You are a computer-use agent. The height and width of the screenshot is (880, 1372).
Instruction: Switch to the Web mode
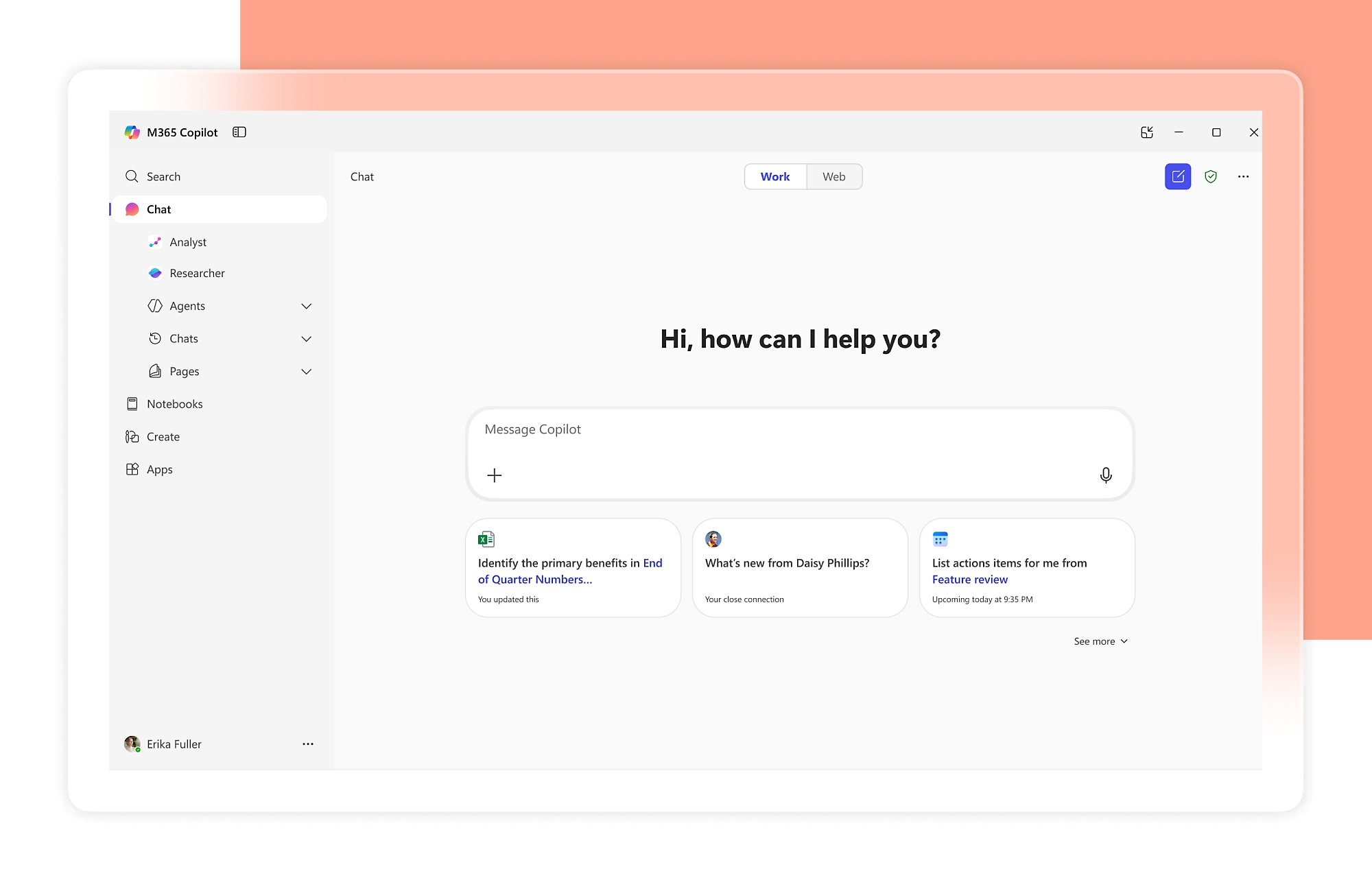click(833, 176)
